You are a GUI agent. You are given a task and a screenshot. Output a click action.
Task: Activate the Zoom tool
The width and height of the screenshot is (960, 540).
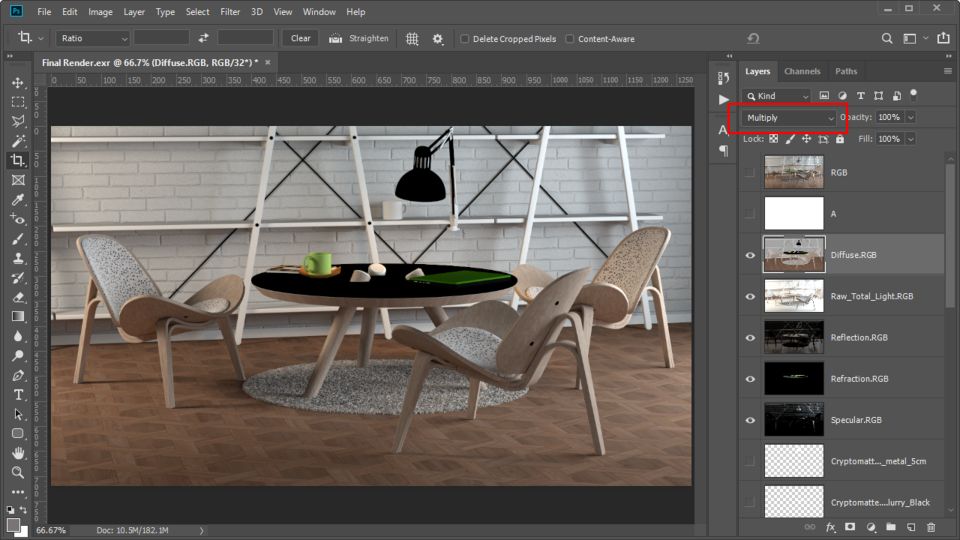[x=18, y=472]
